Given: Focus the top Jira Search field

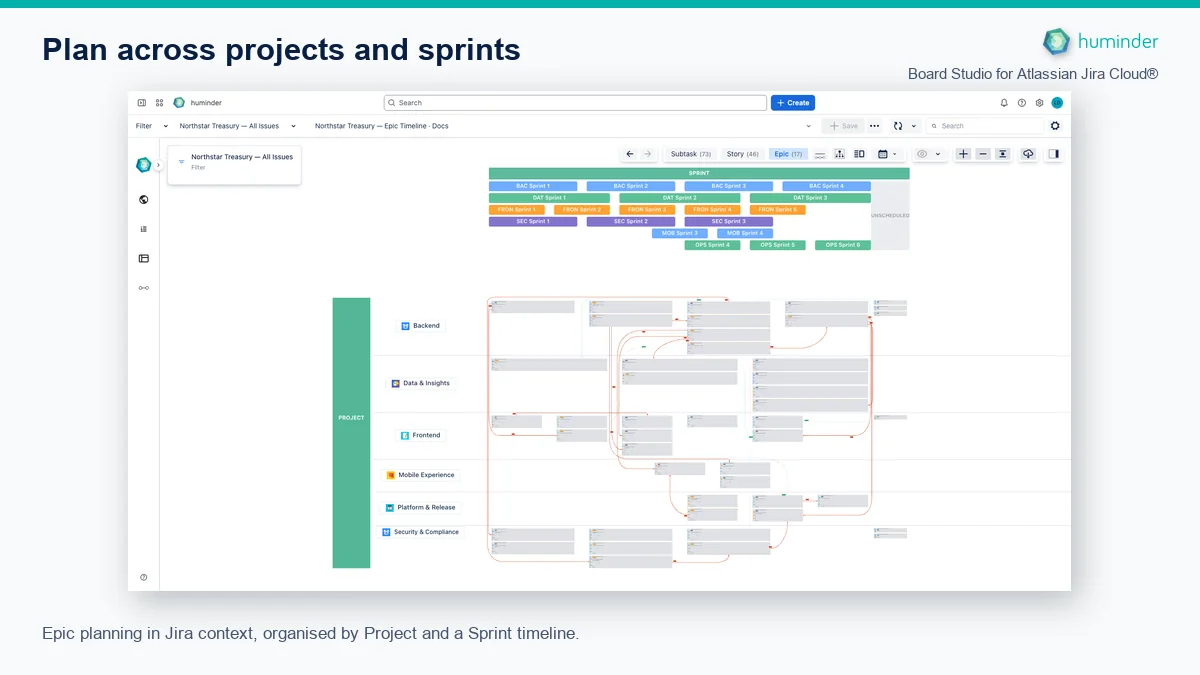Looking at the screenshot, I should pyautogui.click(x=575, y=103).
